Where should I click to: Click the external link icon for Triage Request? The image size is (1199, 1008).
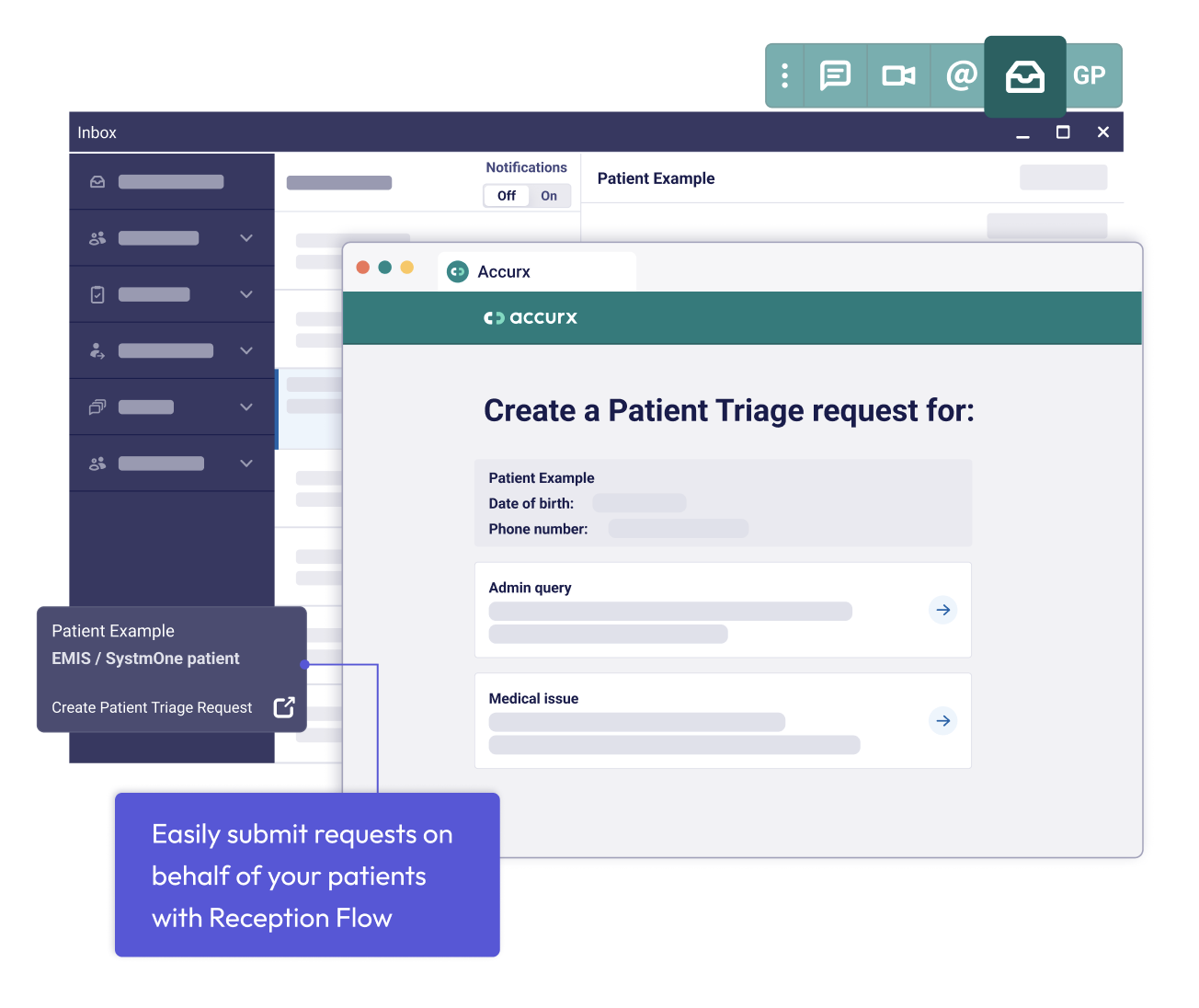tap(284, 707)
